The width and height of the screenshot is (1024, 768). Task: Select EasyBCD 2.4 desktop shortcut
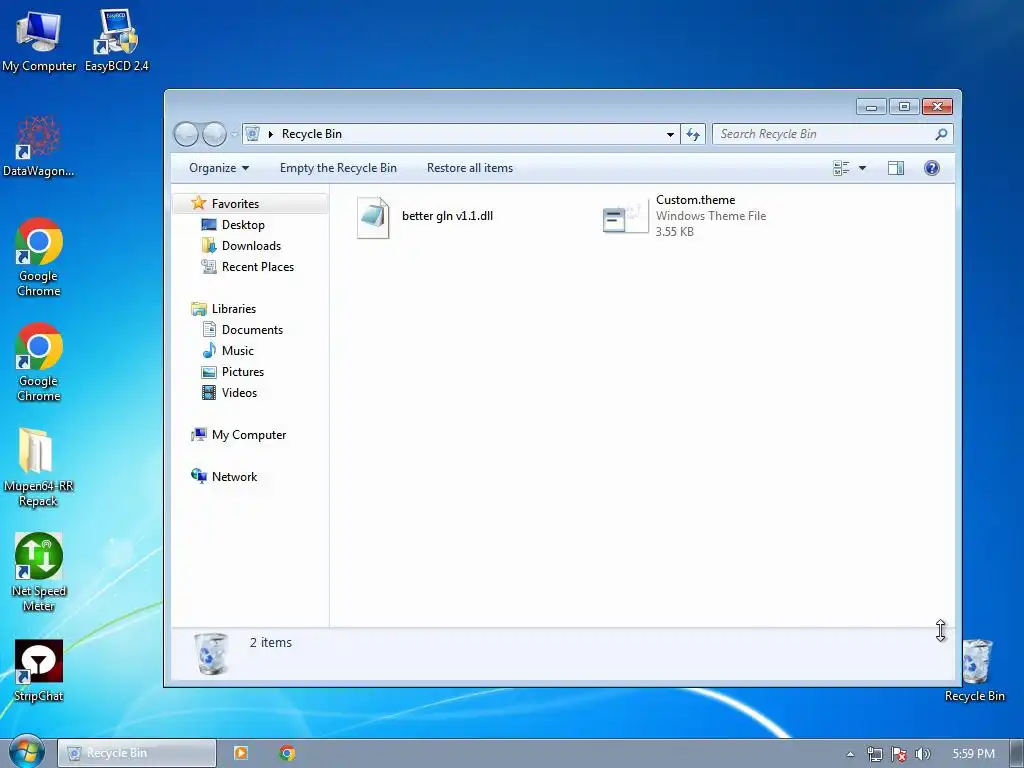coord(117,40)
